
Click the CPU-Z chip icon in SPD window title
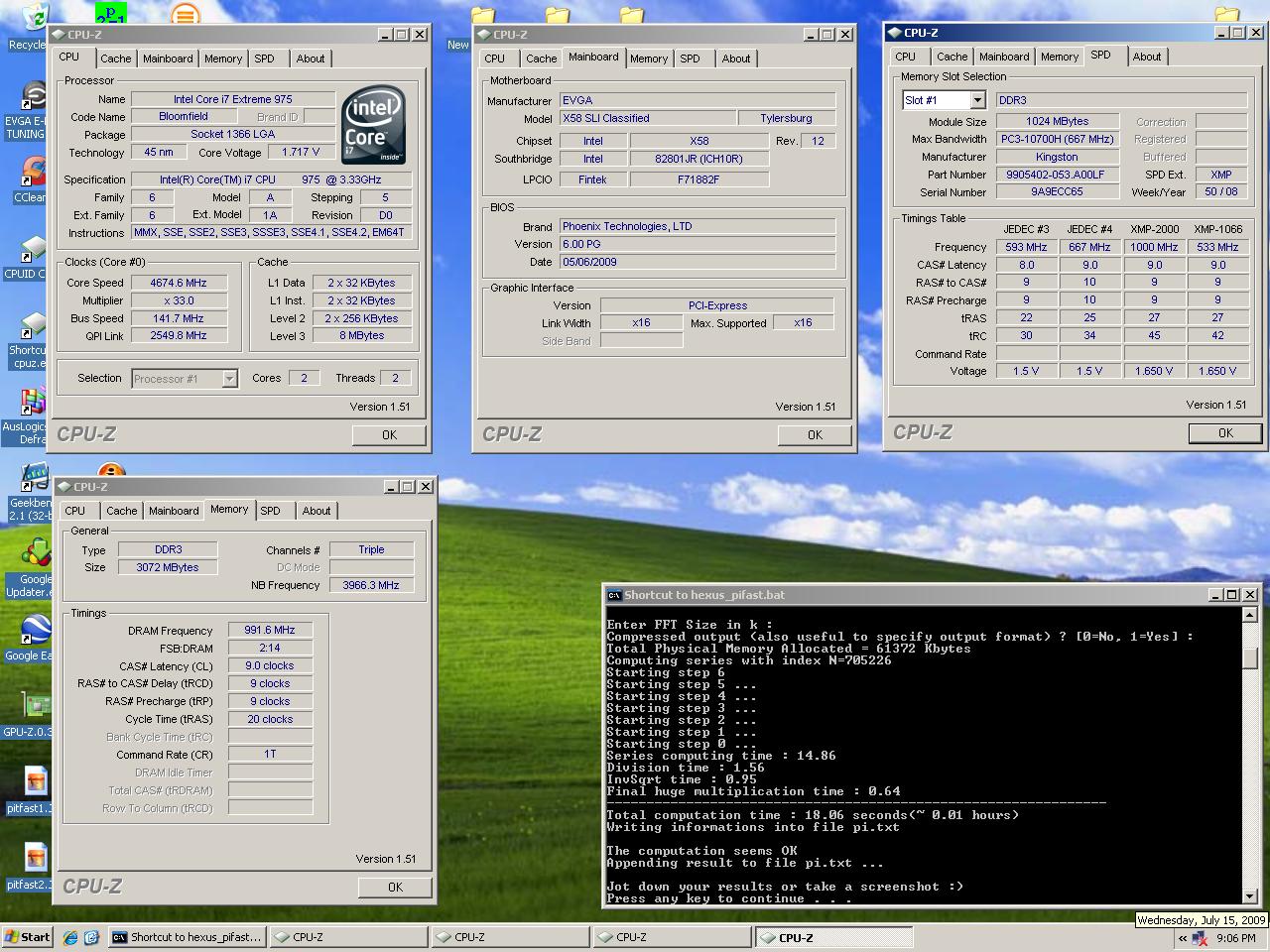[x=894, y=33]
